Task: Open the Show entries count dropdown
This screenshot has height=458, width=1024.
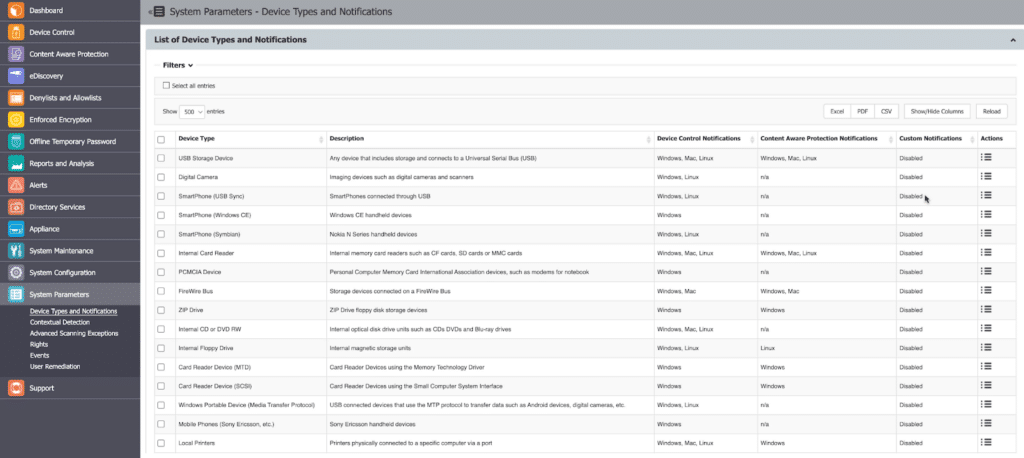Action: point(192,112)
